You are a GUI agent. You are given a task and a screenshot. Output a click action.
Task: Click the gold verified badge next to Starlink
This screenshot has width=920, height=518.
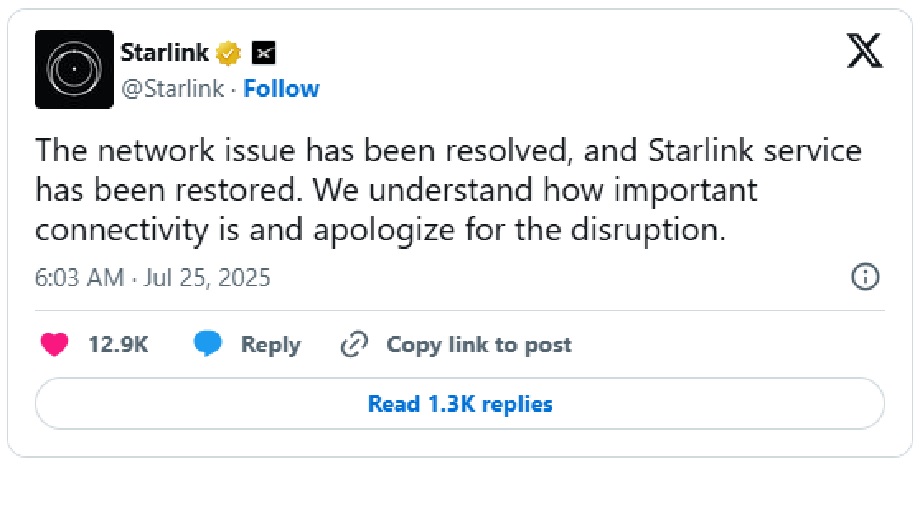coord(230,52)
